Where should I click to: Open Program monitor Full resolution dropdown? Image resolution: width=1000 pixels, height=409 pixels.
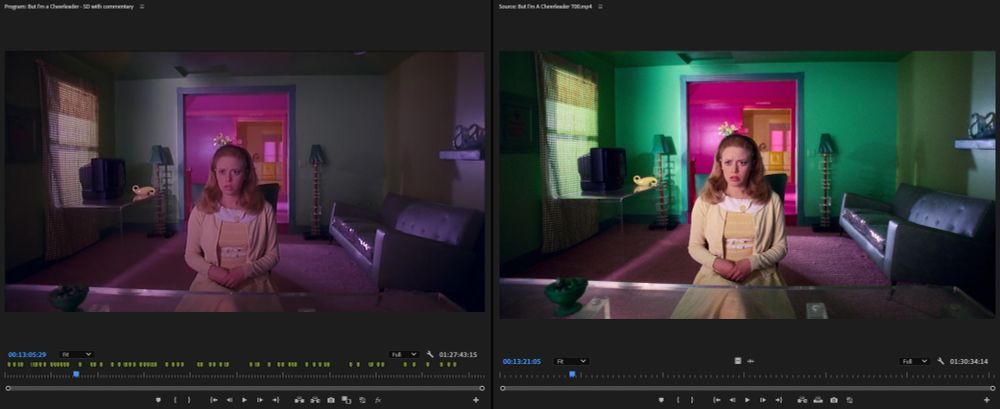pyautogui.click(x=404, y=354)
